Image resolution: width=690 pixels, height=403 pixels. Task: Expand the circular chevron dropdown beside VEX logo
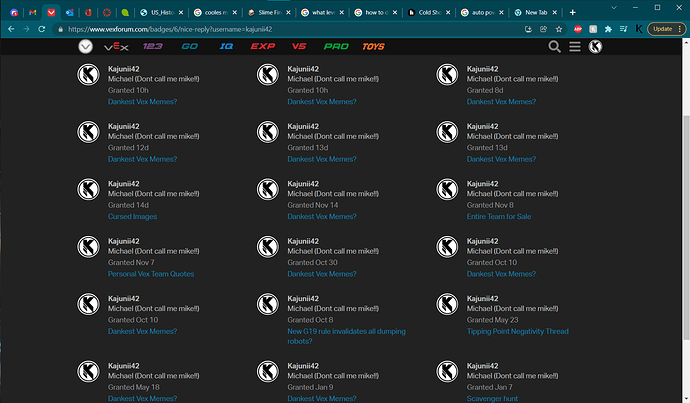[x=85, y=46]
